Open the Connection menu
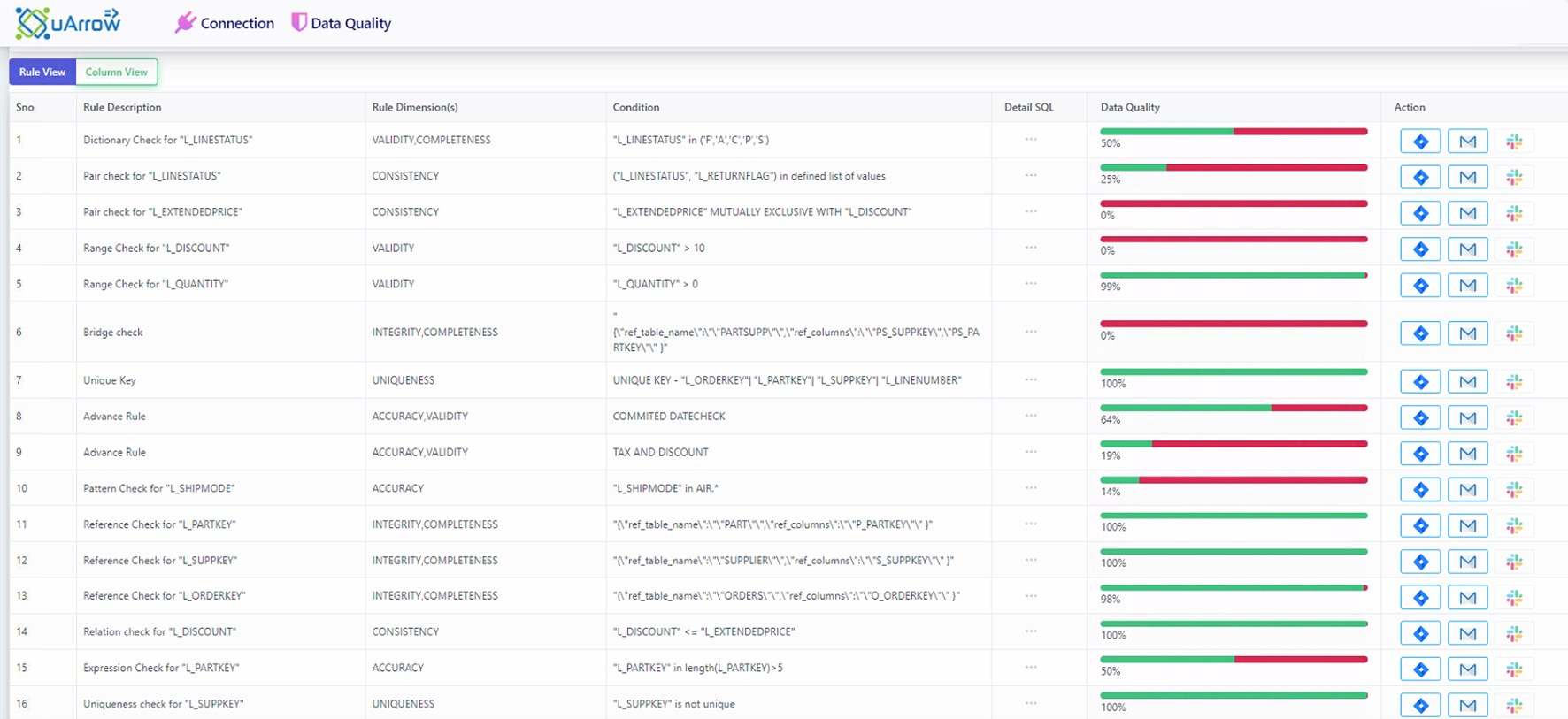Viewport: 1568px width, 719px height. point(225,23)
